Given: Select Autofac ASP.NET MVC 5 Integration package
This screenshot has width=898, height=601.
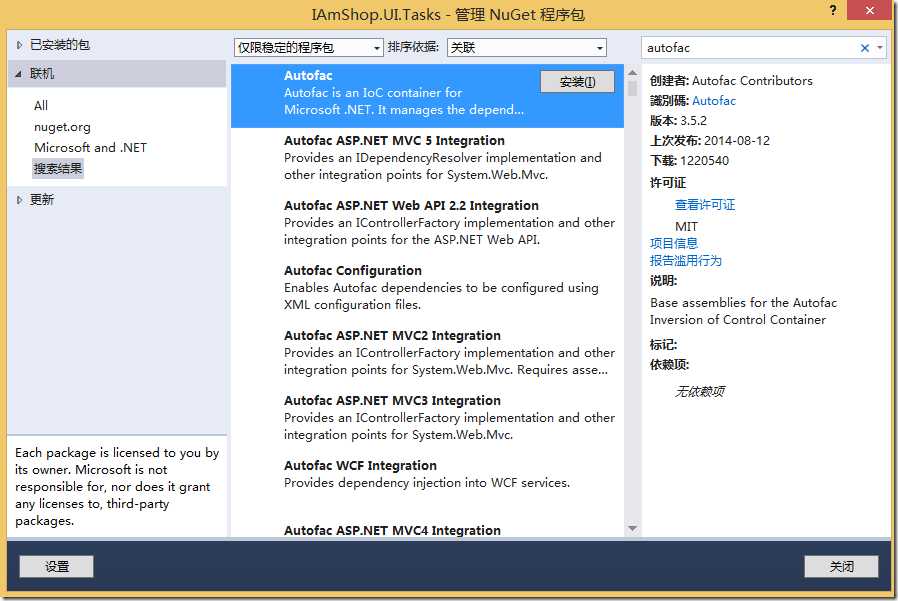Looking at the screenshot, I should [x=427, y=158].
